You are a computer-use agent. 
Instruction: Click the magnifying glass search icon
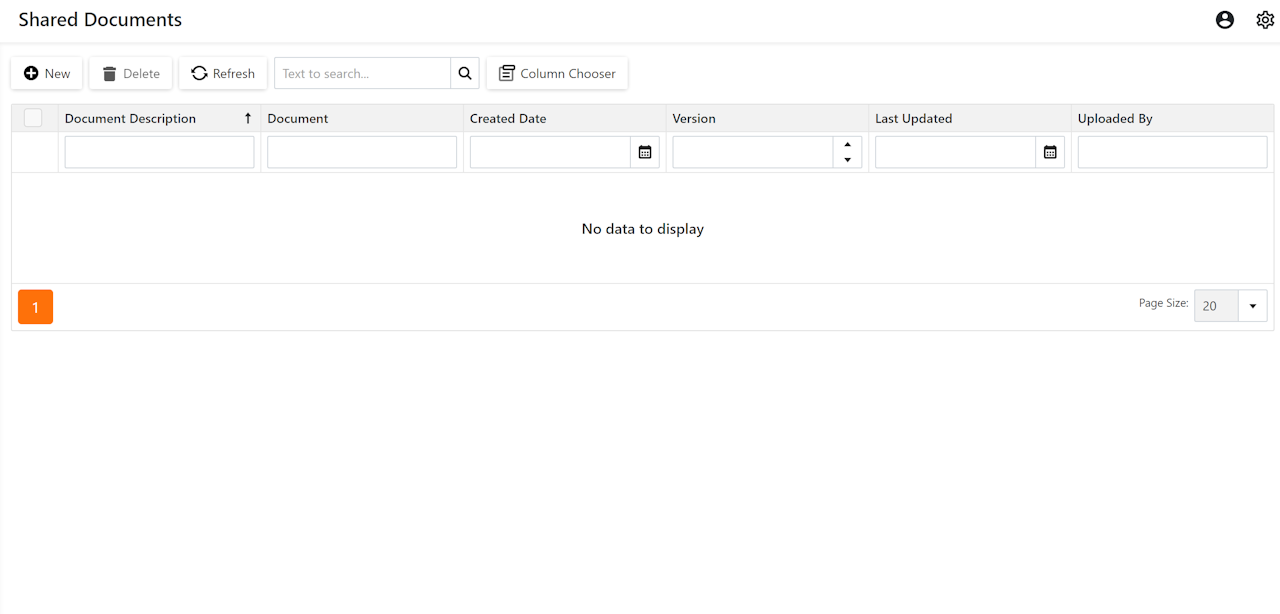coord(465,73)
